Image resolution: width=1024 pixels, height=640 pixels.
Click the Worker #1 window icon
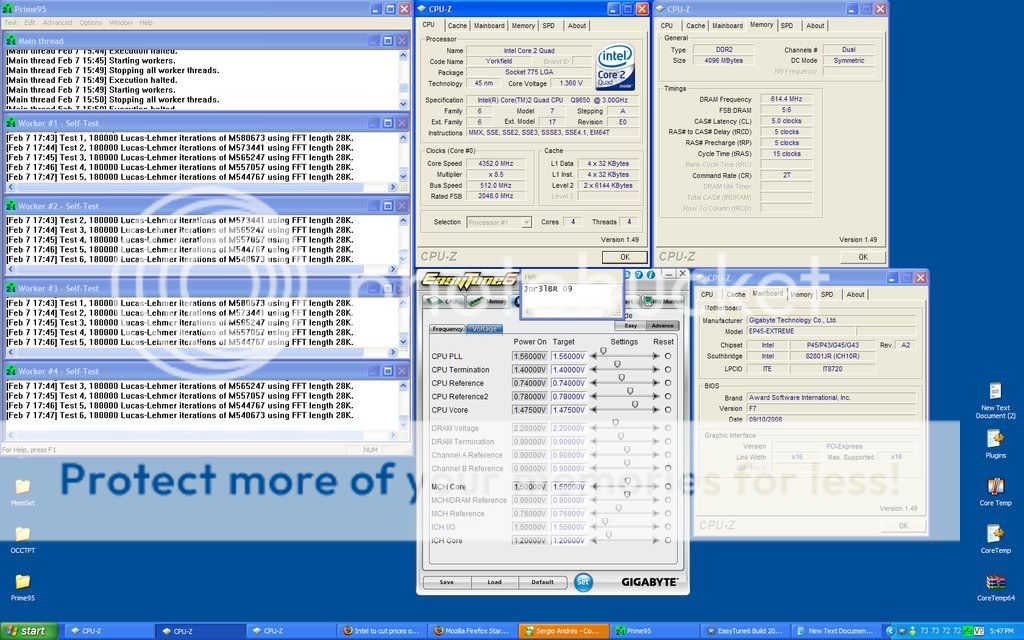tap(10, 123)
